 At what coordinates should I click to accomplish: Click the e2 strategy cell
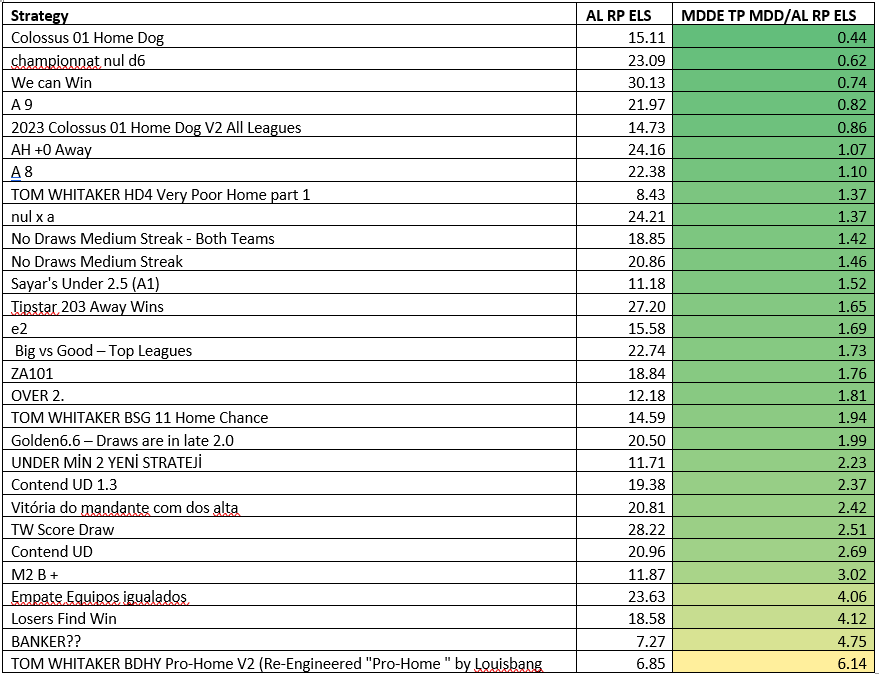(289, 328)
